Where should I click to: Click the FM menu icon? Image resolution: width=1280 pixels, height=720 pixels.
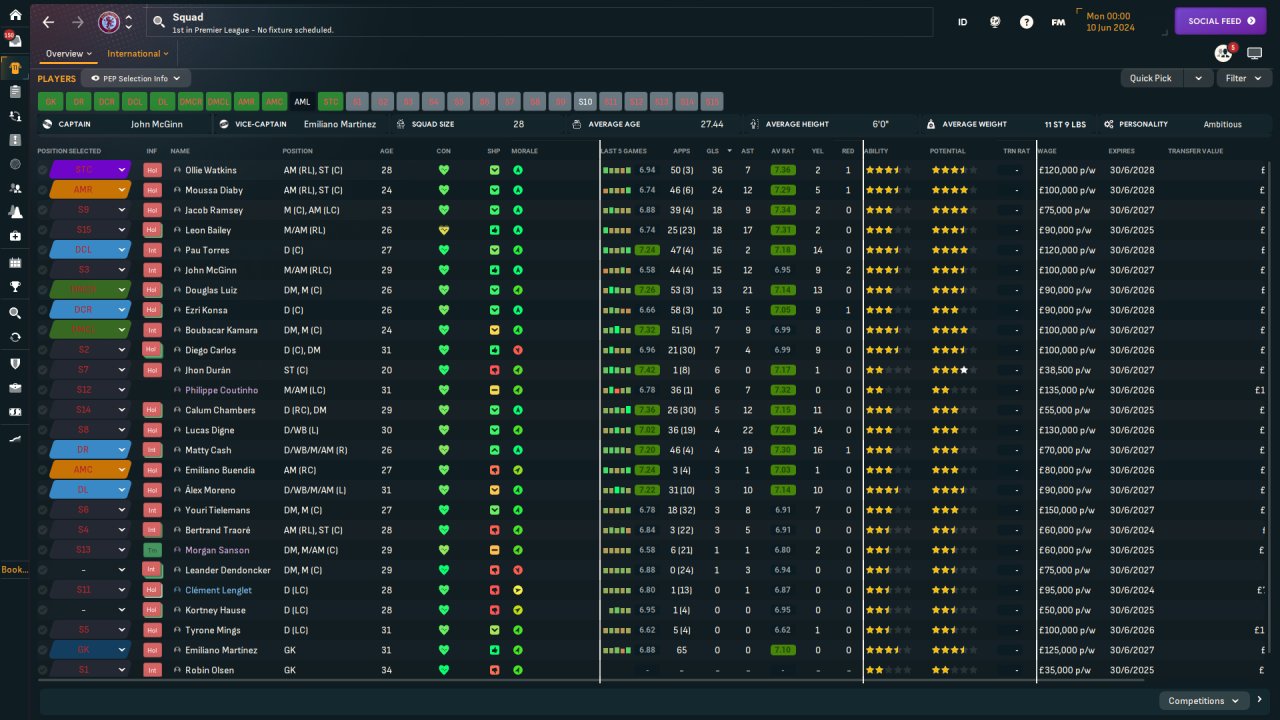point(1058,22)
